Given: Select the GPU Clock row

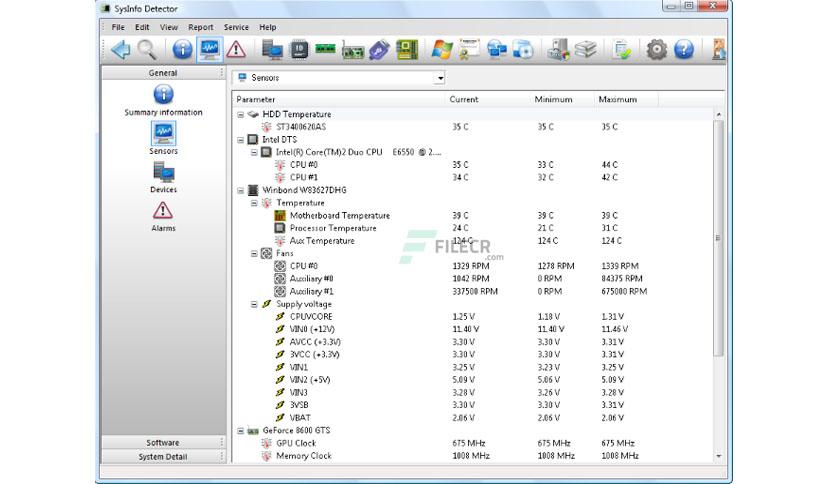Looking at the screenshot, I should click(x=473, y=443).
